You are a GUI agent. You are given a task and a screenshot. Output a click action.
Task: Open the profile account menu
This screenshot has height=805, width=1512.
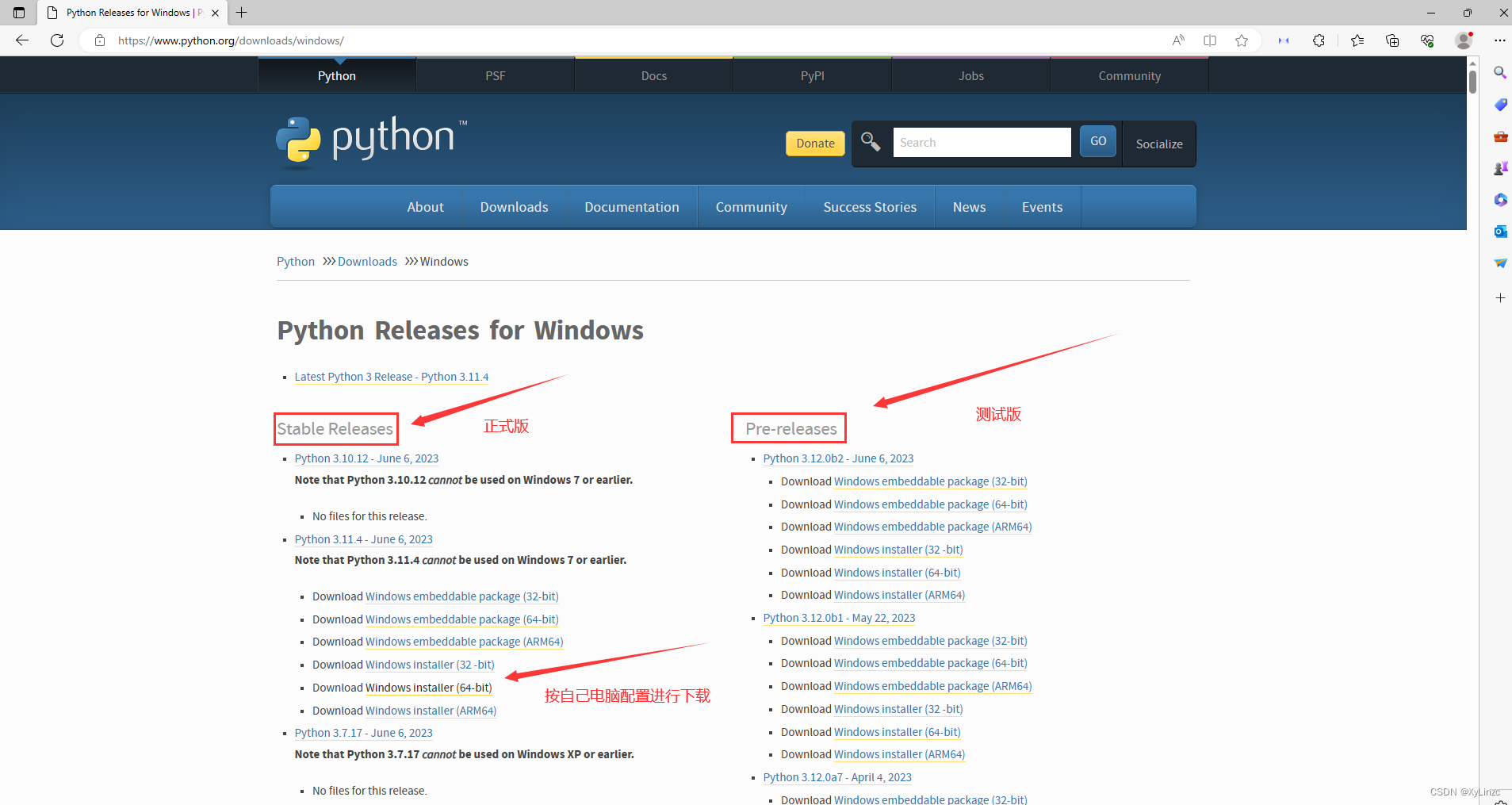(x=1464, y=40)
